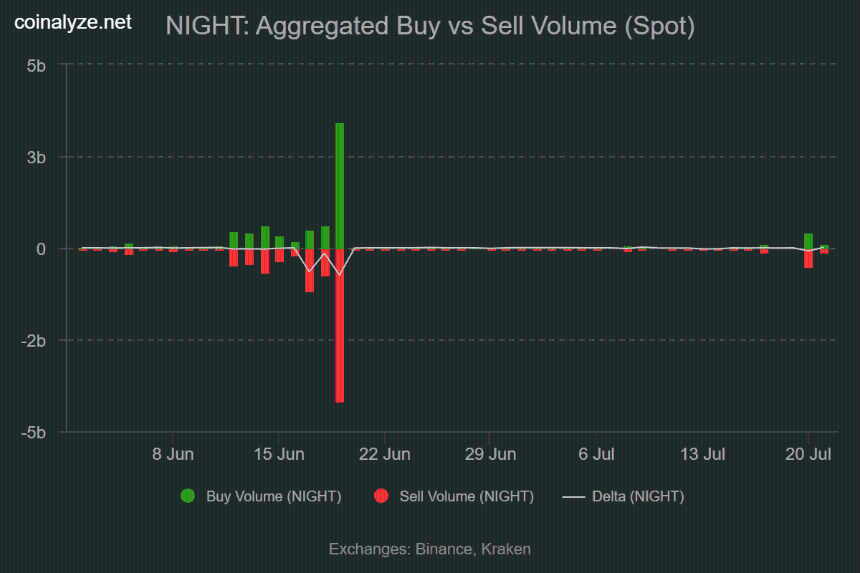Viewport: 860px width, 573px height.
Task: Select the green buy bar near 20 Jul
Action: tap(808, 241)
